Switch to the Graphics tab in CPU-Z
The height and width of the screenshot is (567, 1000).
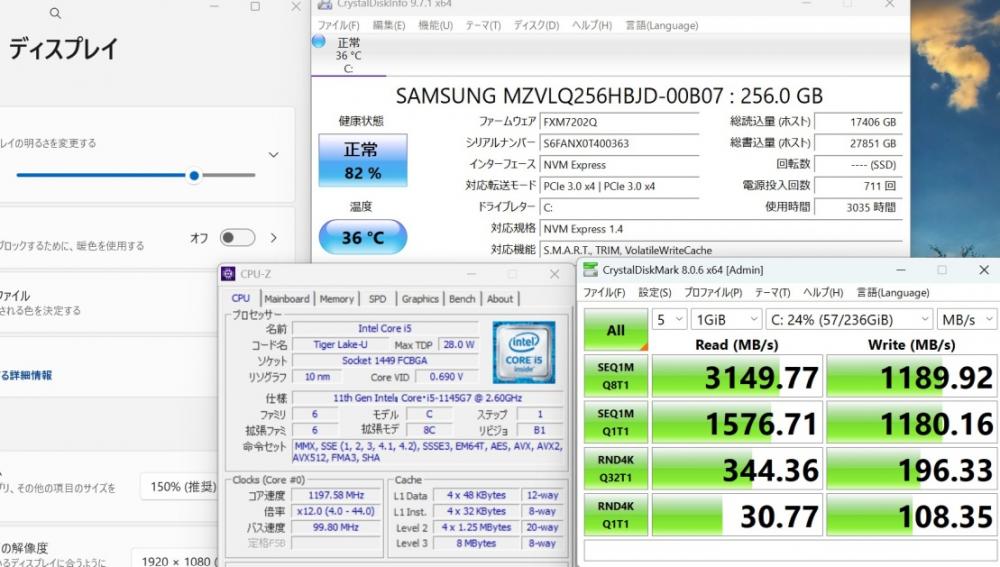pos(420,298)
